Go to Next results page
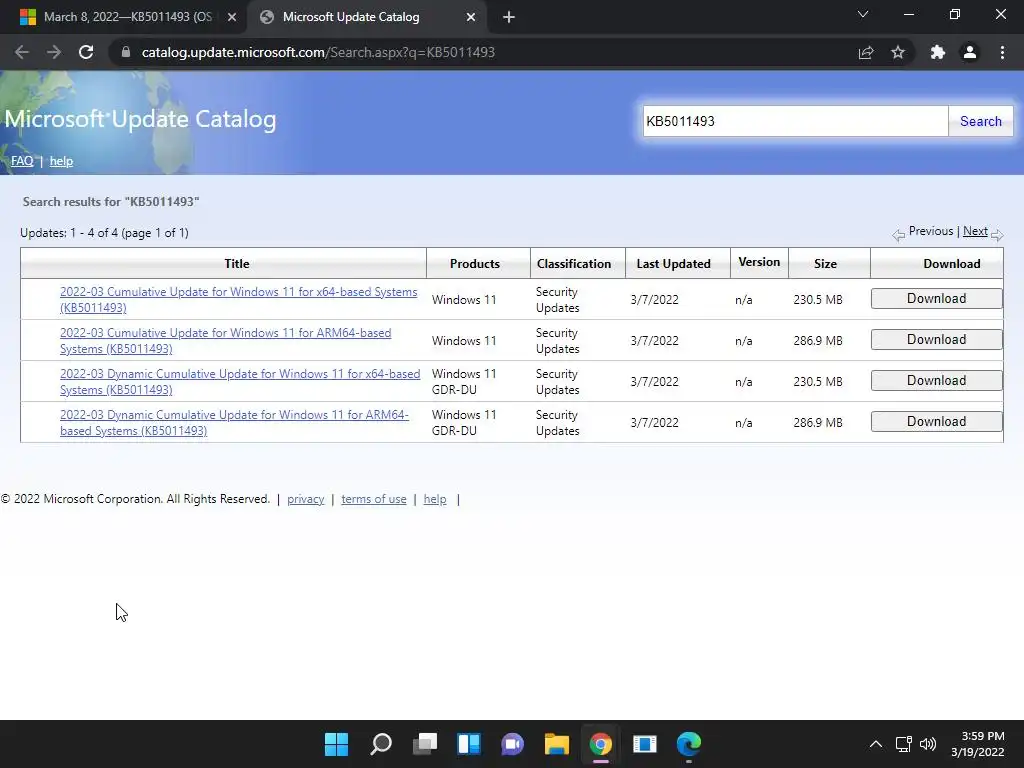Viewport: 1024px width, 768px height. [975, 231]
